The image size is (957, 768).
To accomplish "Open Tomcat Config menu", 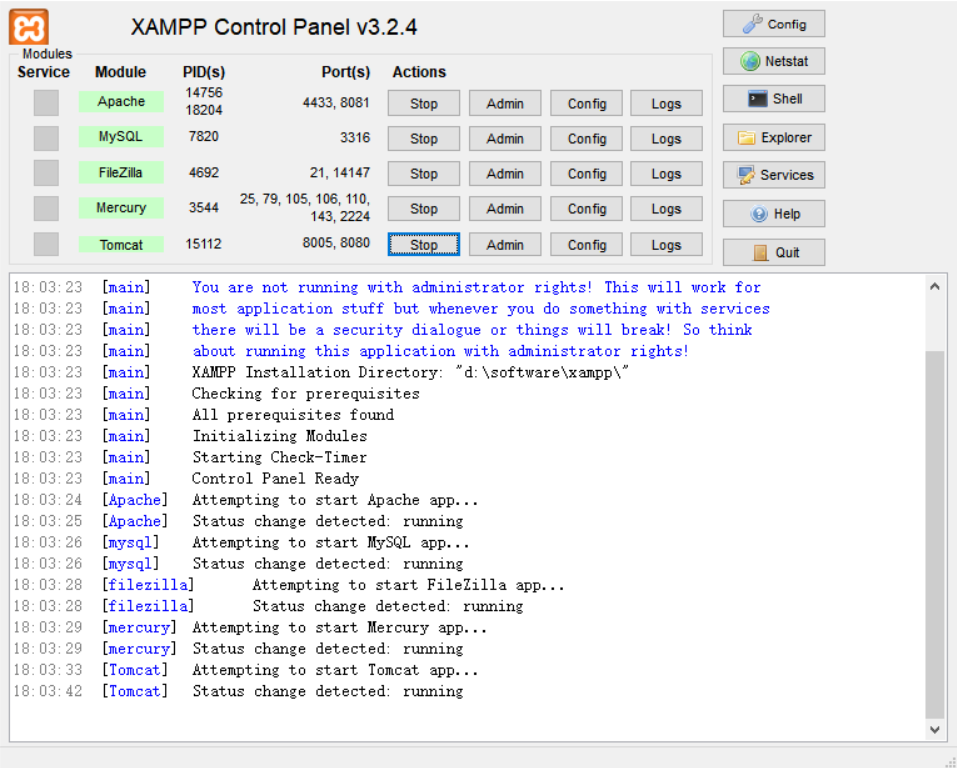I will point(587,244).
